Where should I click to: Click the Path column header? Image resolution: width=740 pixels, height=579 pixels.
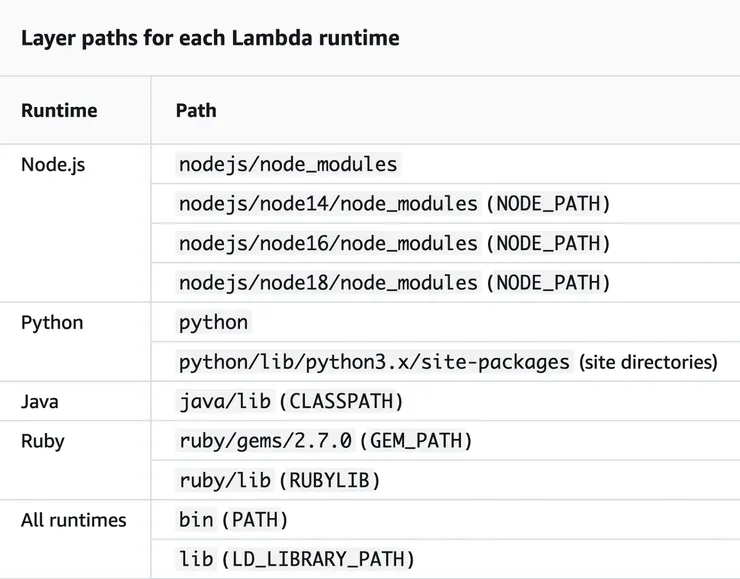click(x=196, y=110)
